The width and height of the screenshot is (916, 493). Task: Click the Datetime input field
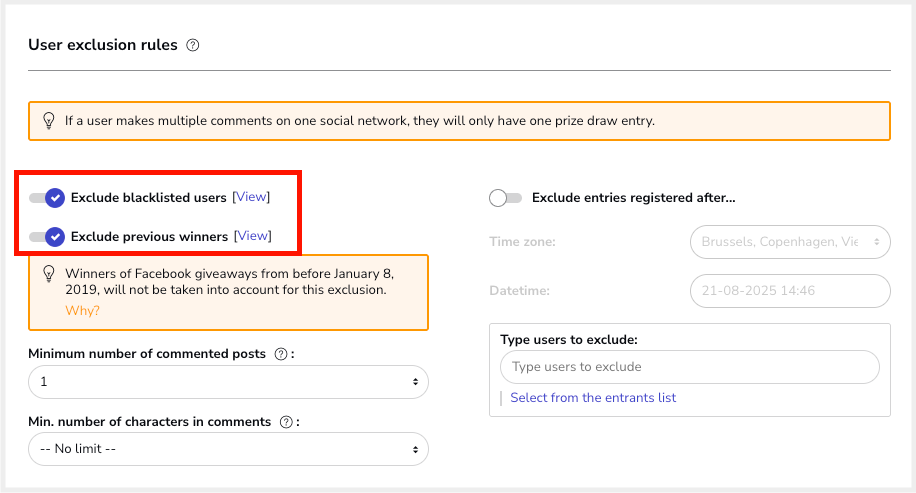(x=789, y=291)
